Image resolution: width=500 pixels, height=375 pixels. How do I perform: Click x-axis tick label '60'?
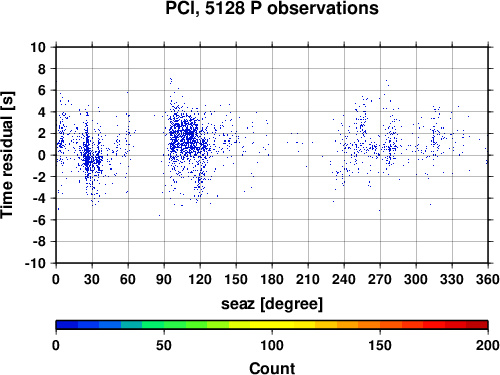128,279
